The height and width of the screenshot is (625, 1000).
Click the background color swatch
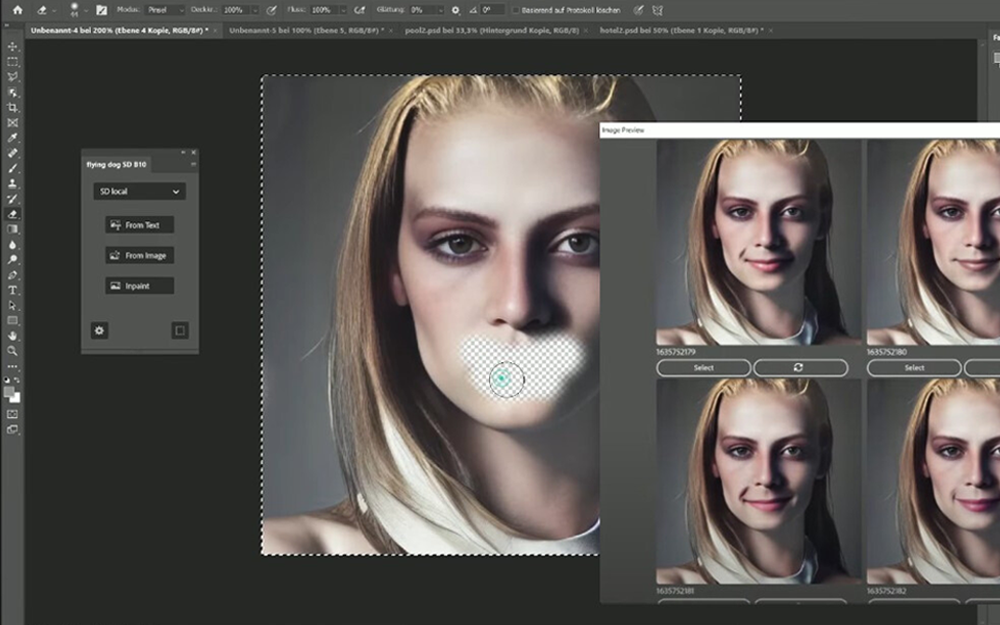16,399
